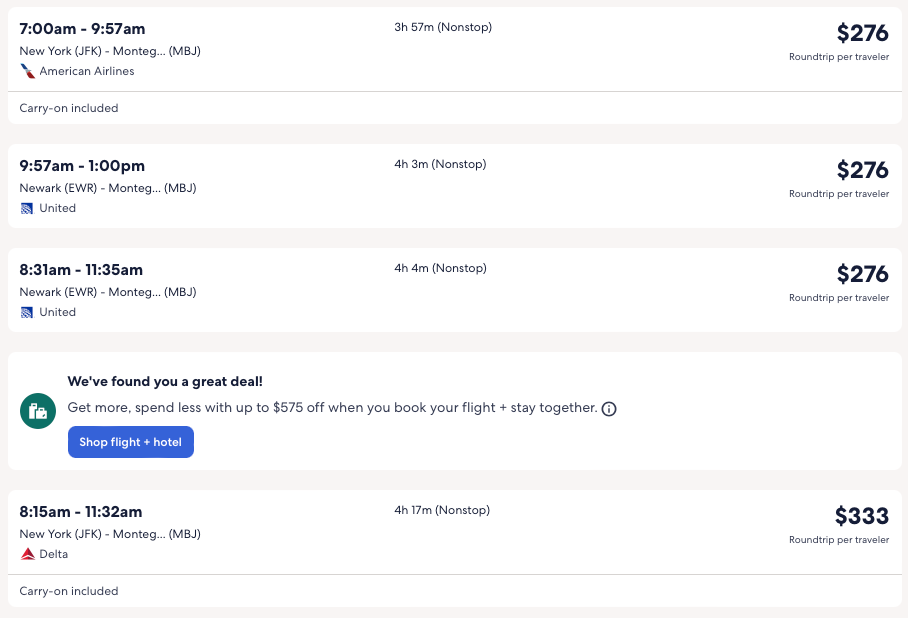Click $276 price on 9:57am United flight
908x618 pixels.
(x=862, y=170)
